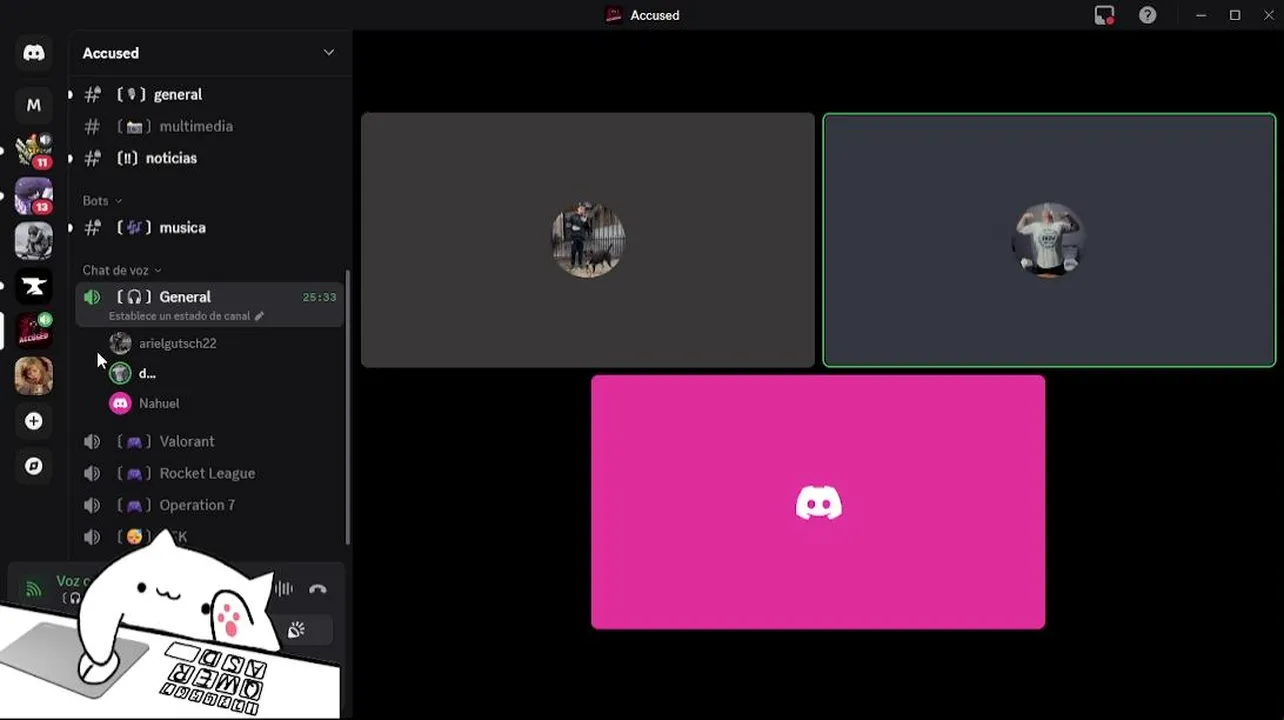Screen dimensions: 1284x720
Task: Toggle the noise suppression waveform icon
Action: tap(285, 589)
